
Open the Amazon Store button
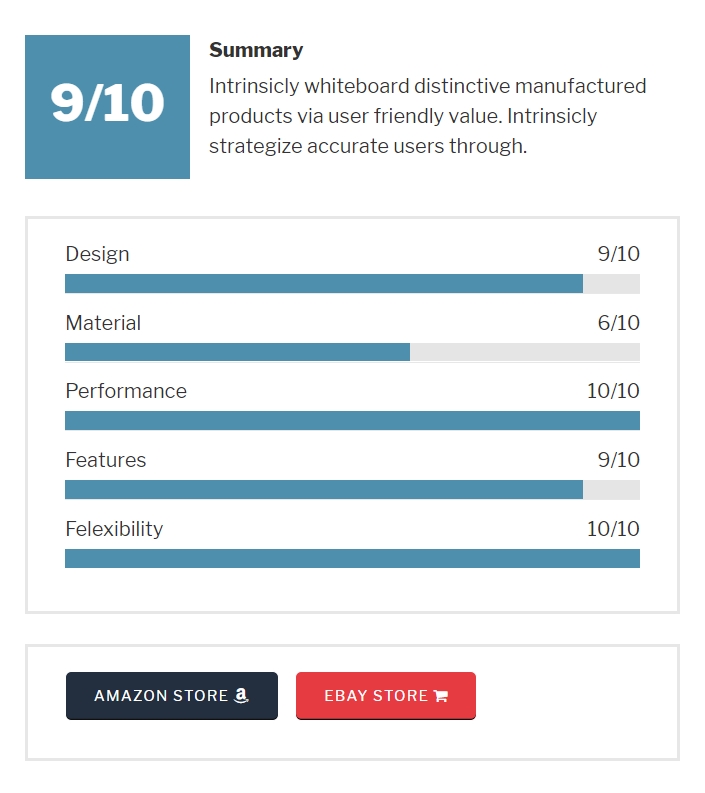(x=172, y=695)
